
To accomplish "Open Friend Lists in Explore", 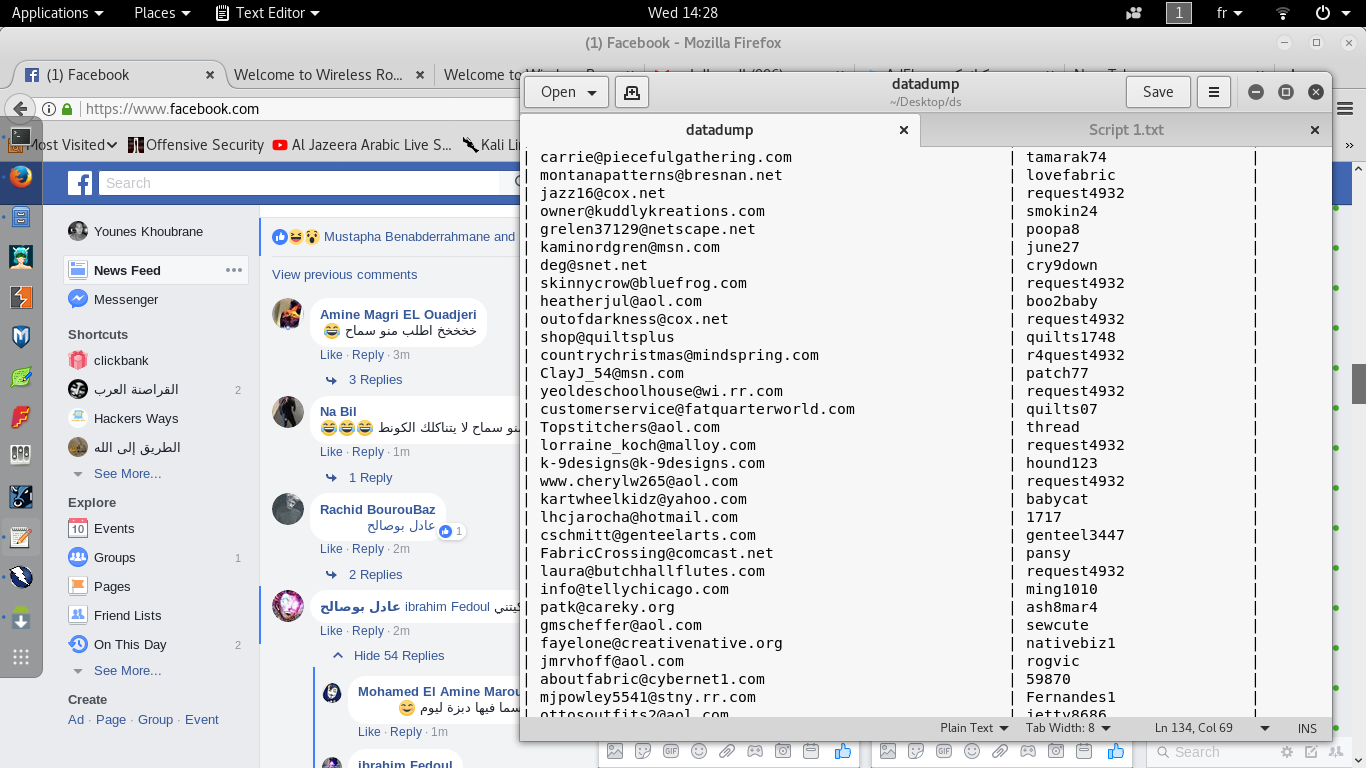I will tap(127, 616).
